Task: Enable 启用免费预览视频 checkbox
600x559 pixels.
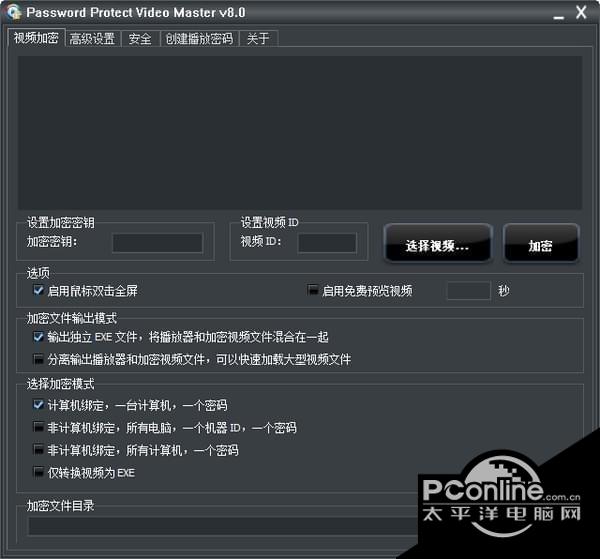Action: (x=313, y=290)
